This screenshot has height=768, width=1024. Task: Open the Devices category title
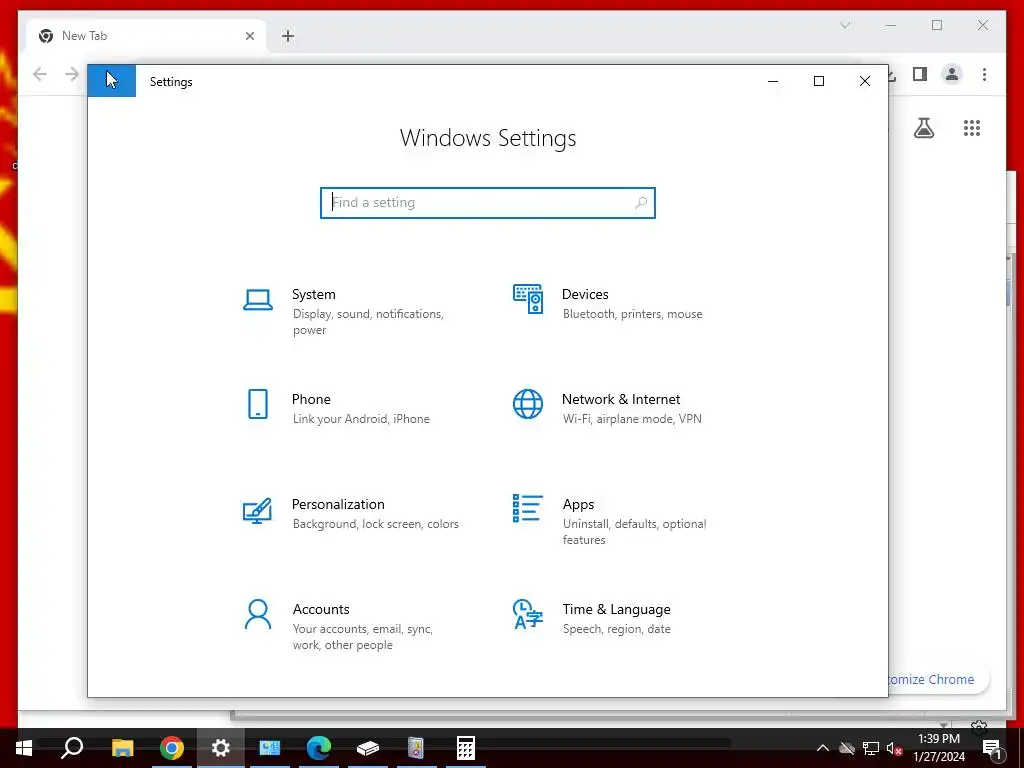(x=585, y=295)
